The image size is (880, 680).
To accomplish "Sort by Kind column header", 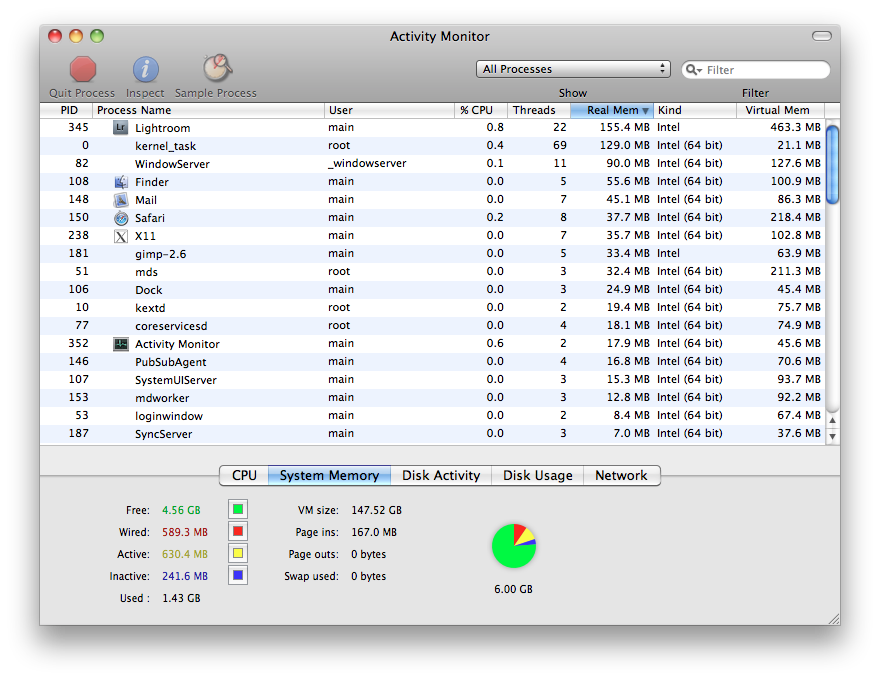I will click(695, 110).
